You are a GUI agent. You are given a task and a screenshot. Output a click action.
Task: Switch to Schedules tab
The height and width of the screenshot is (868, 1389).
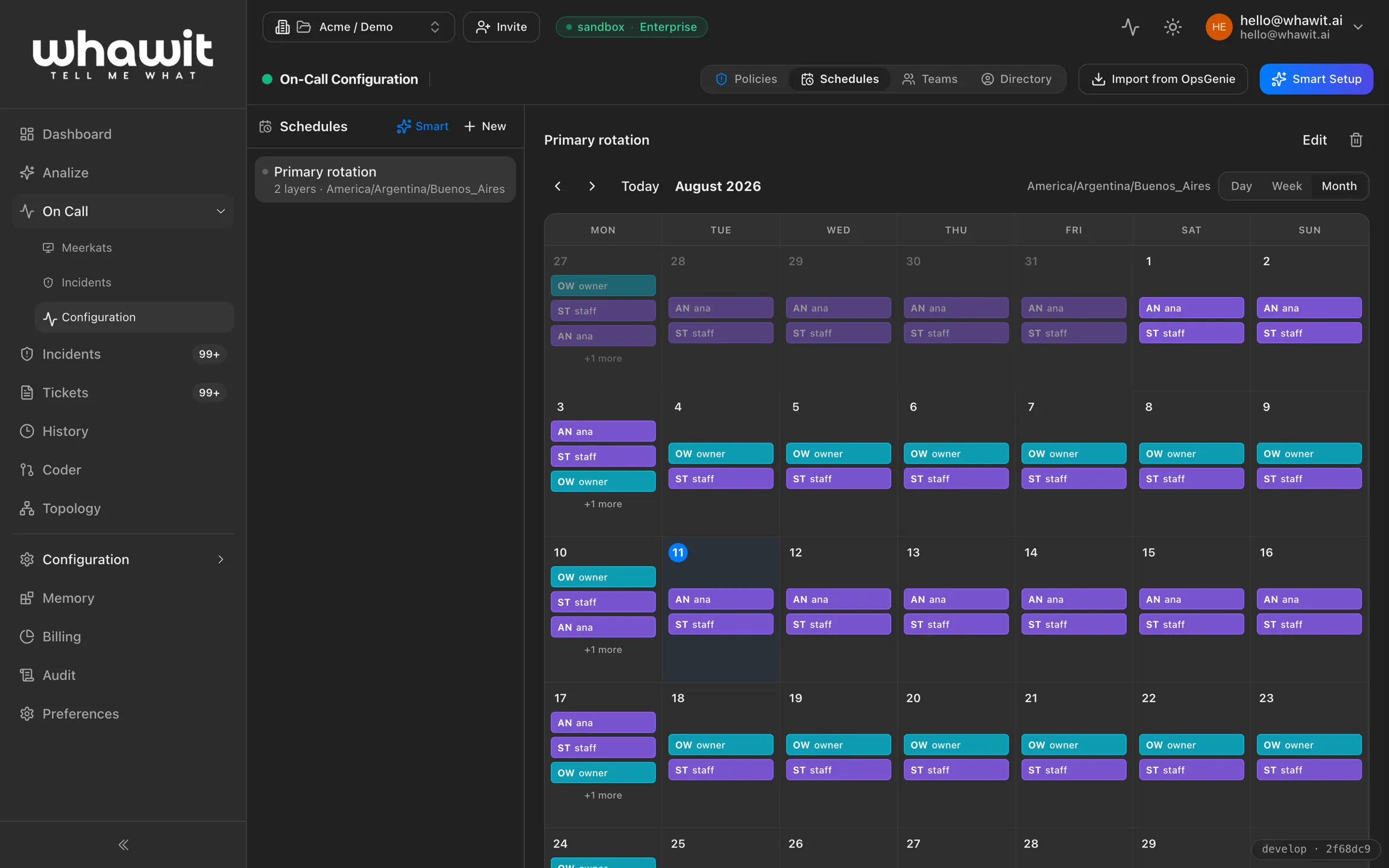click(839, 79)
